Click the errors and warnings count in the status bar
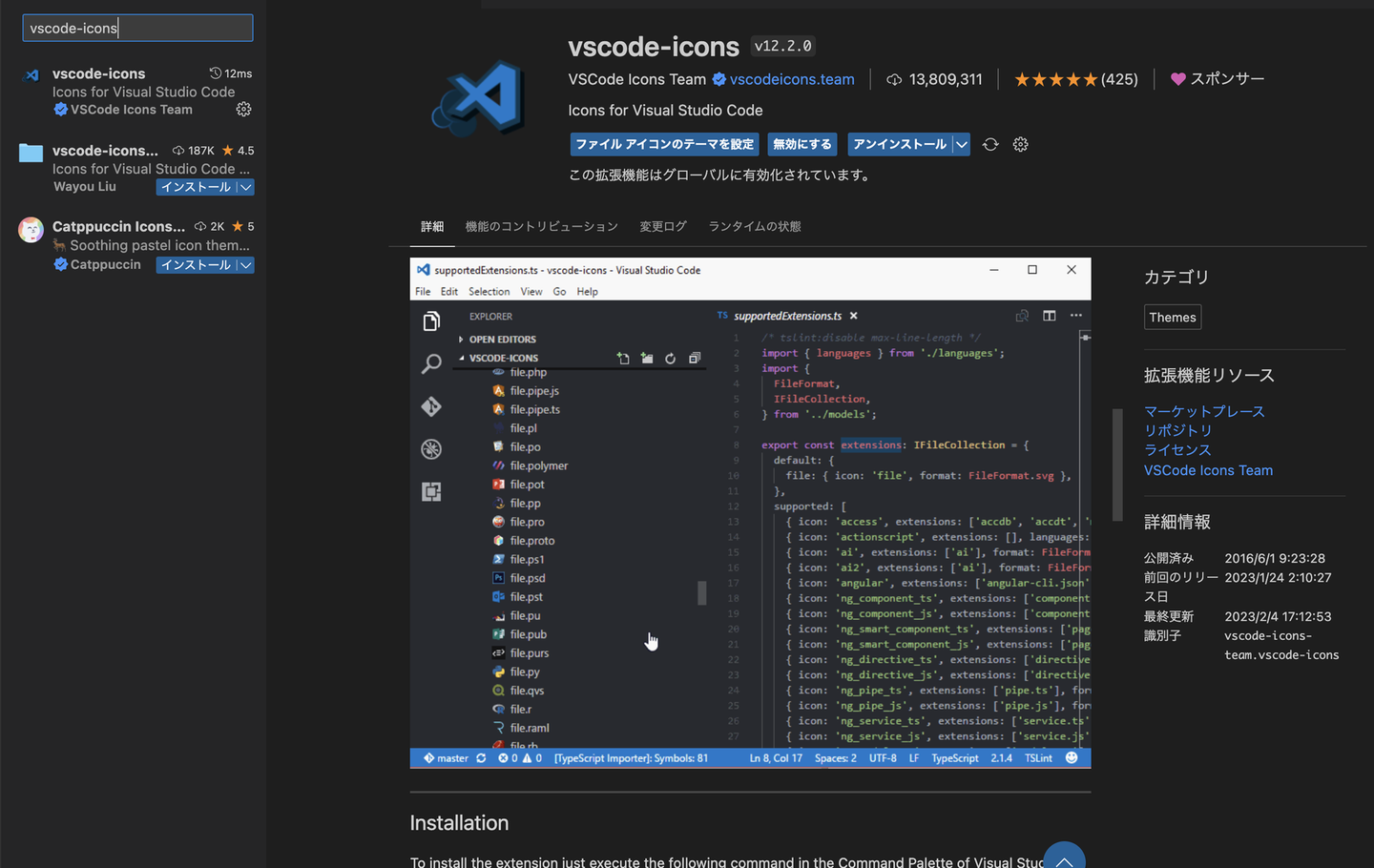This screenshot has height=868, width=1374. point(520,758)
